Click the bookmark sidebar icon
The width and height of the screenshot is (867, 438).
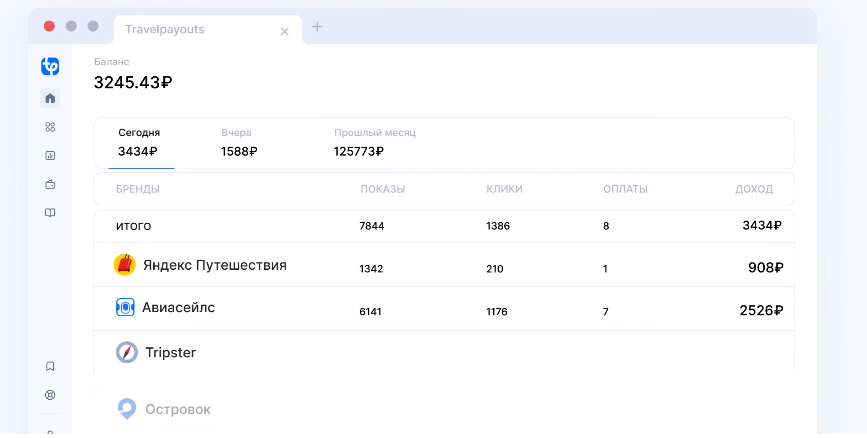50,366
